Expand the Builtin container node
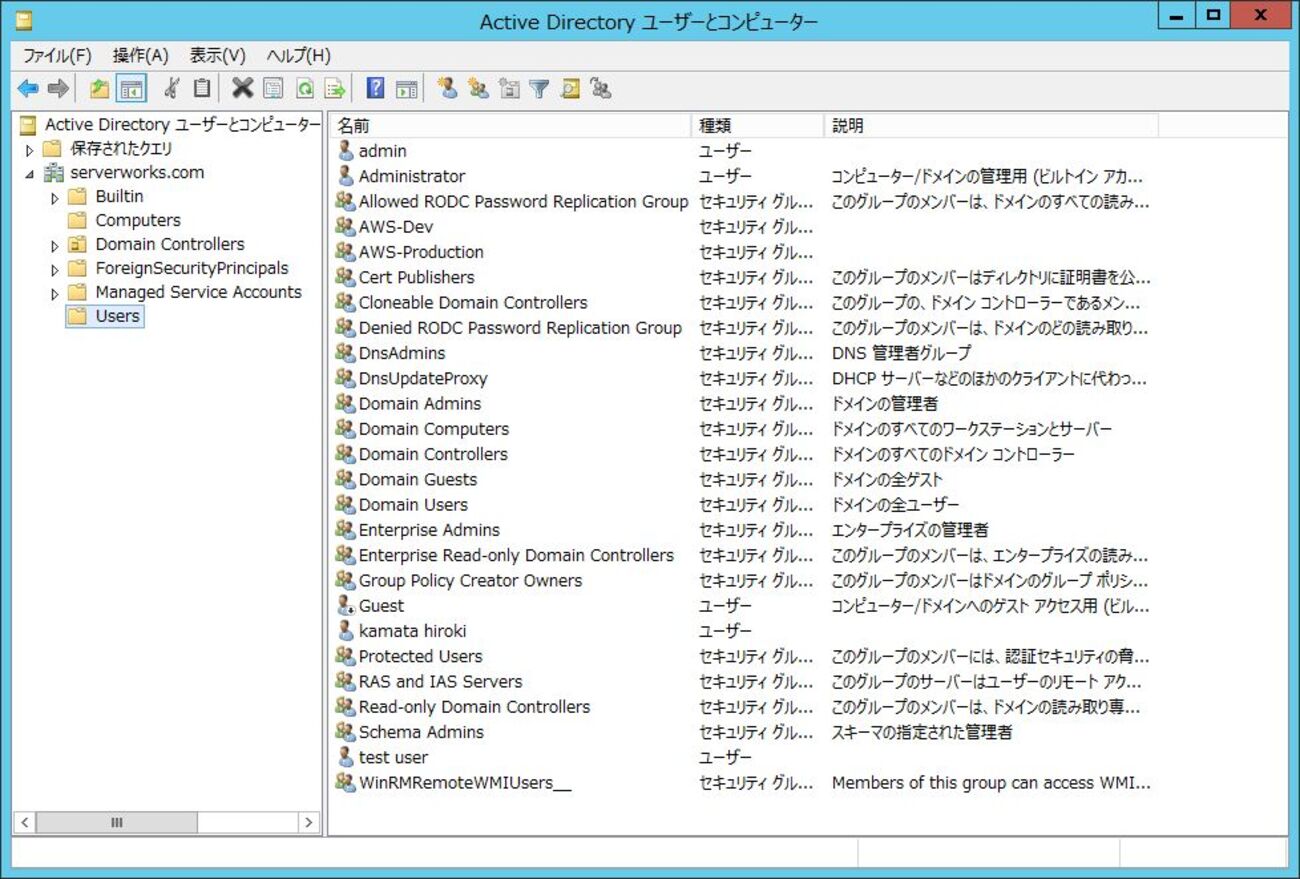This screenshot has width=1300, height=879. coord(54,196)
